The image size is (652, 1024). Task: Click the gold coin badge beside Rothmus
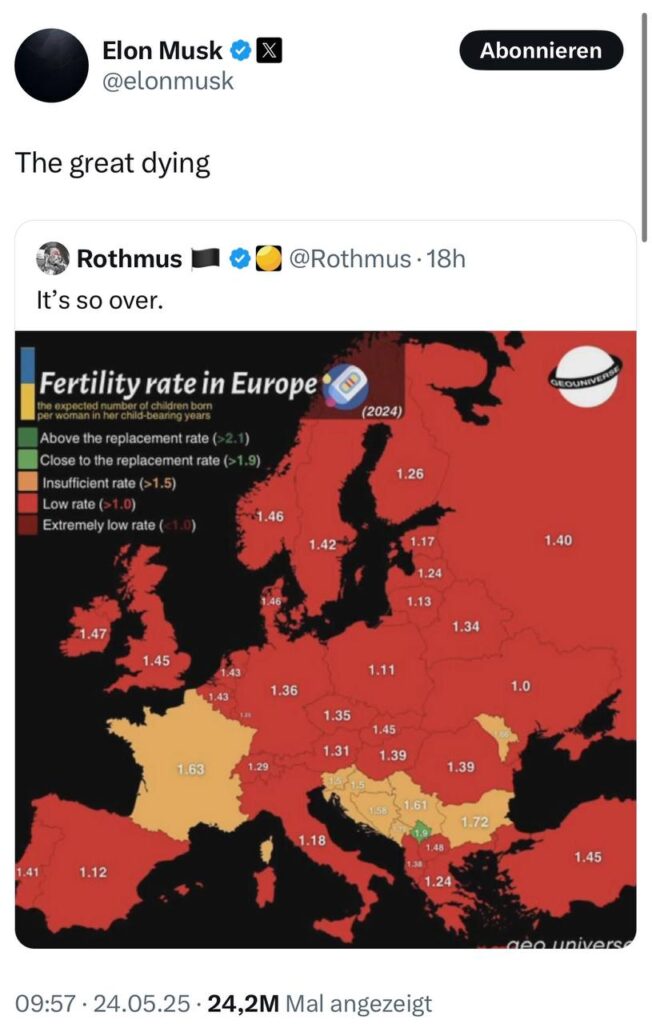(266, 260)
